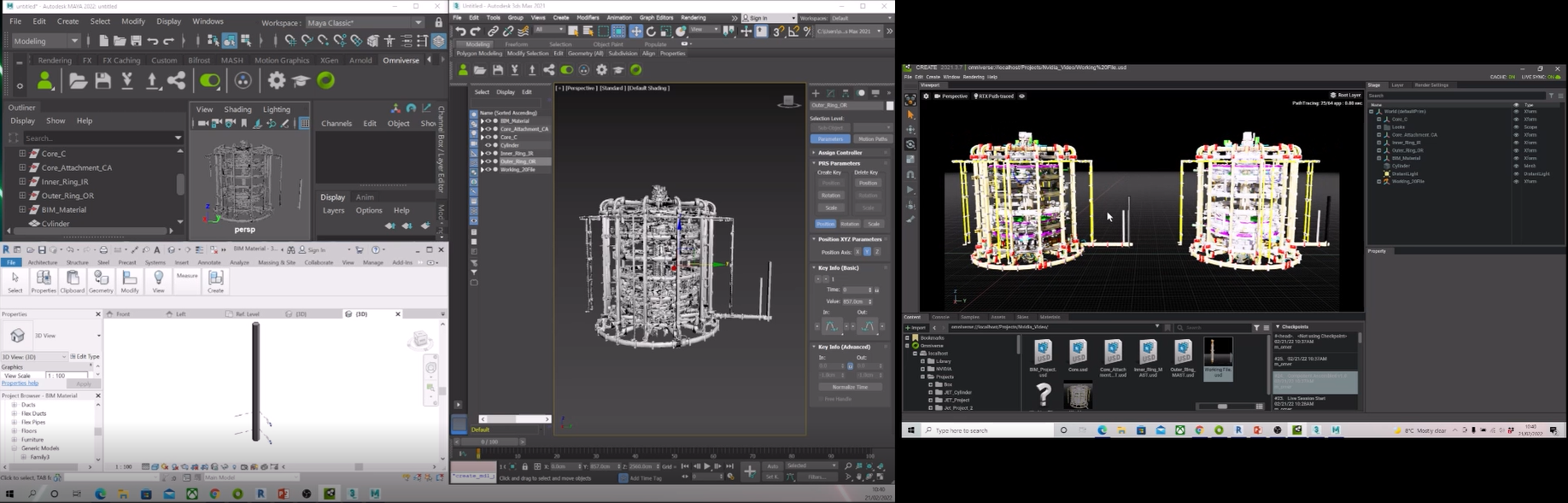Click the Omniverse share icon in Maya shelf
Screen dimensions: 1568x503
coord(177,81)
